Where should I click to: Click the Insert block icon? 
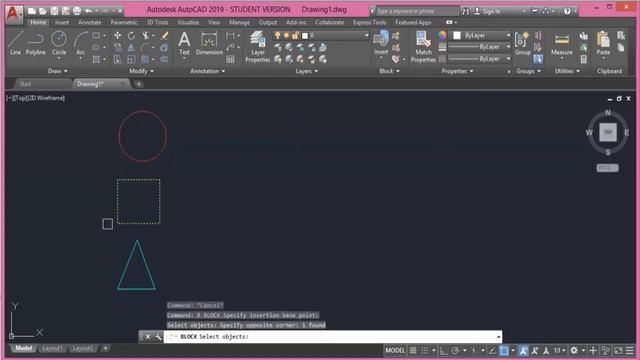click(x=381, y=43)
